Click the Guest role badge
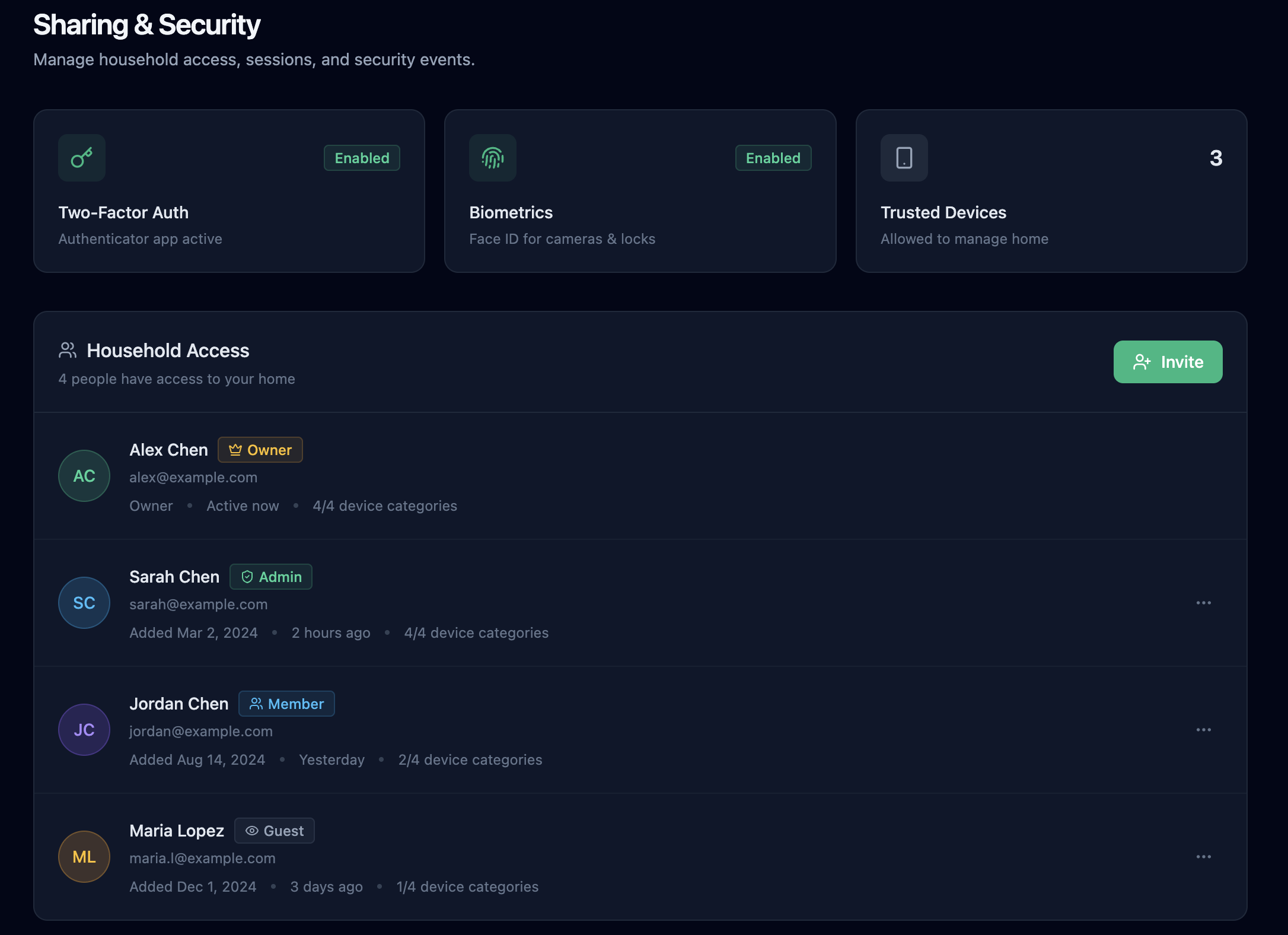The image size is (1288, 935). (275, 831)
